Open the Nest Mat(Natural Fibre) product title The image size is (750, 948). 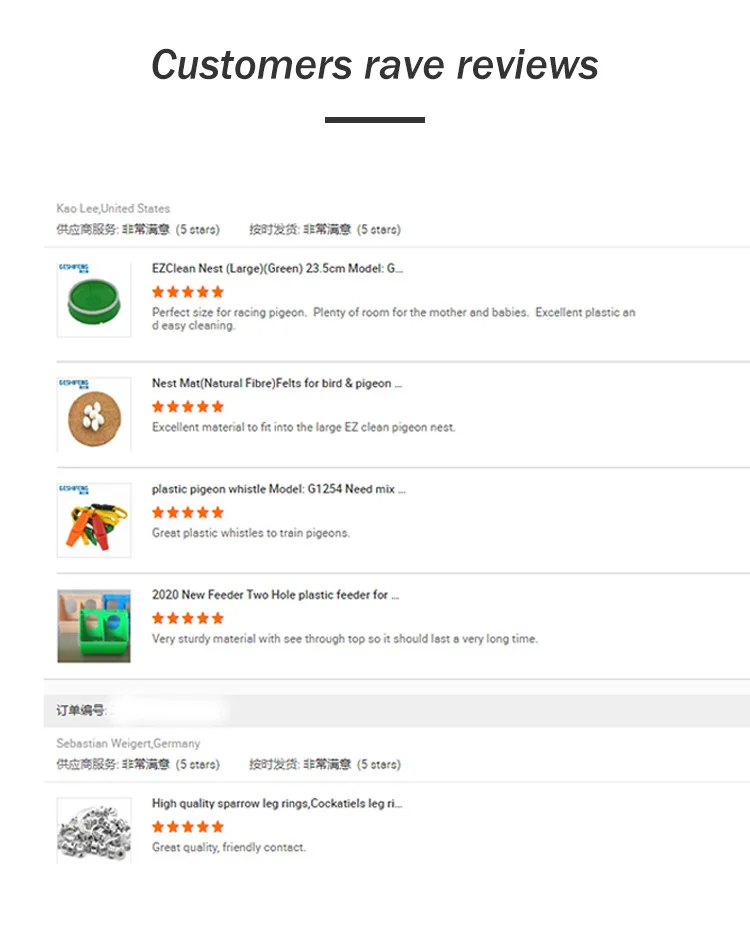[x=277, y=383]
